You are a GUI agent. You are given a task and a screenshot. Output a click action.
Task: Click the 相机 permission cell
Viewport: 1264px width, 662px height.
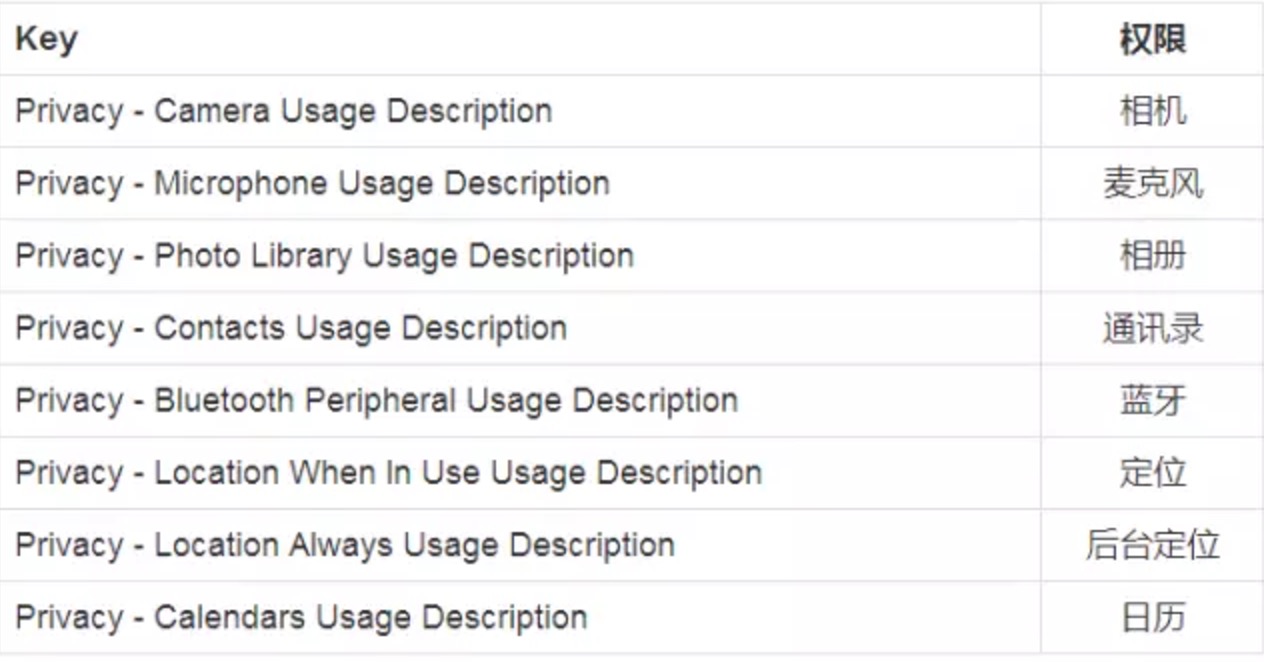click(1152, 111)
